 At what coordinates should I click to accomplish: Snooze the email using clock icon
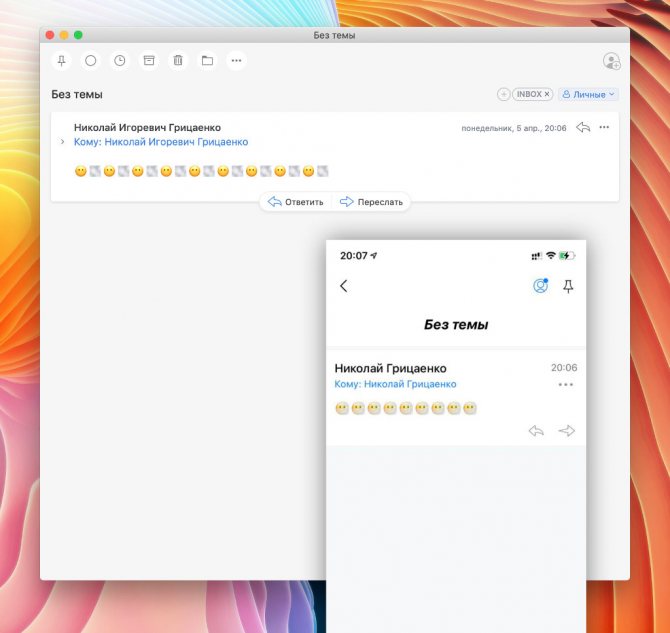(120, 61)
